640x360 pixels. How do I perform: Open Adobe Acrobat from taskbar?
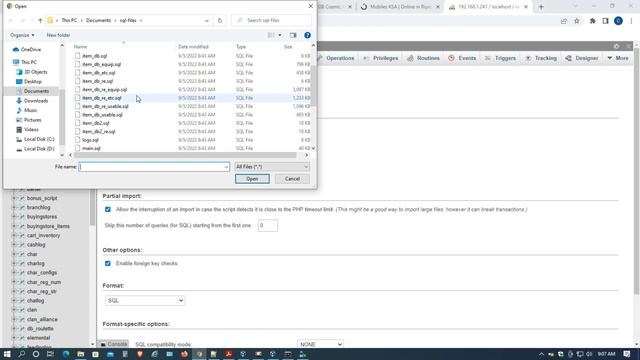(228, 354)
